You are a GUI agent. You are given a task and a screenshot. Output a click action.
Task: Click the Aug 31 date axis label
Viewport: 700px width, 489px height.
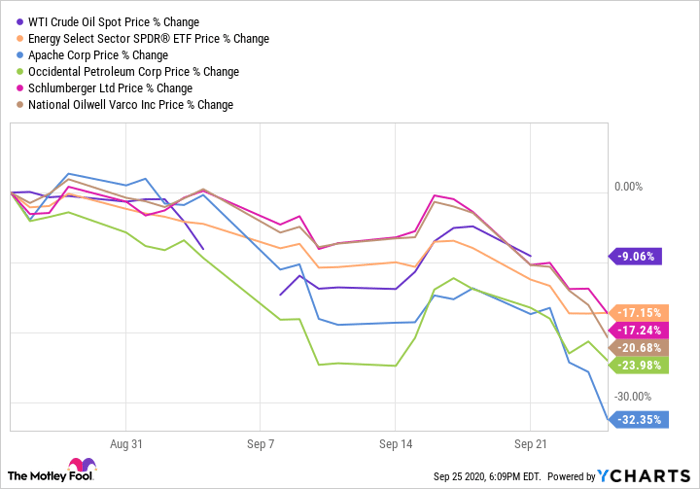click(x=127, y=441)
